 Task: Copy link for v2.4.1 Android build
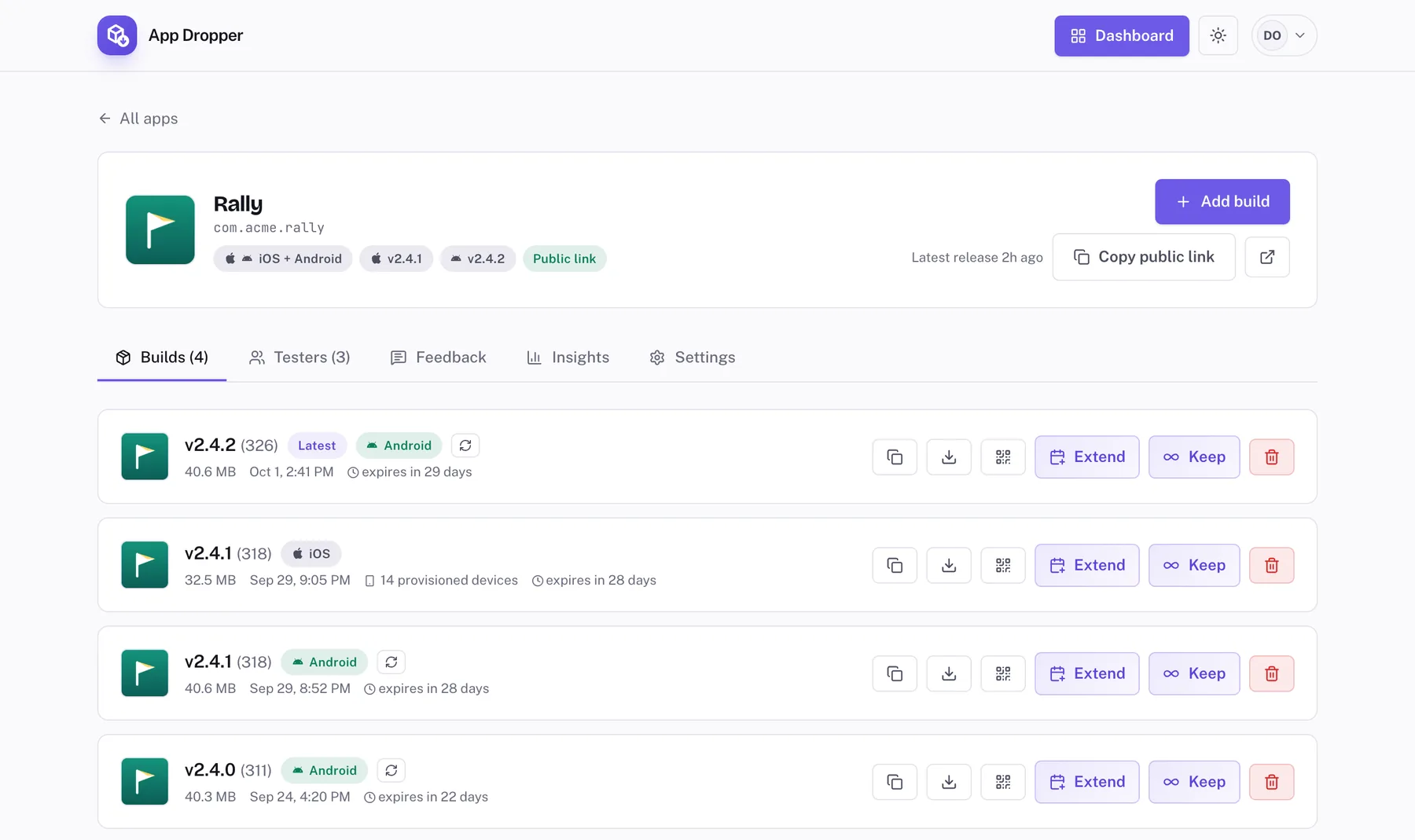895,673
